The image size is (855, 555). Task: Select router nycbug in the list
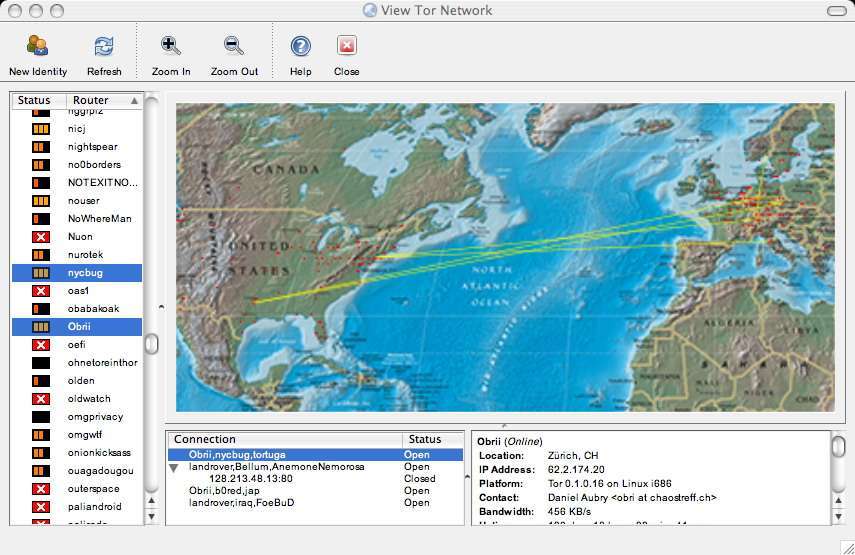[x=77, y=273]
